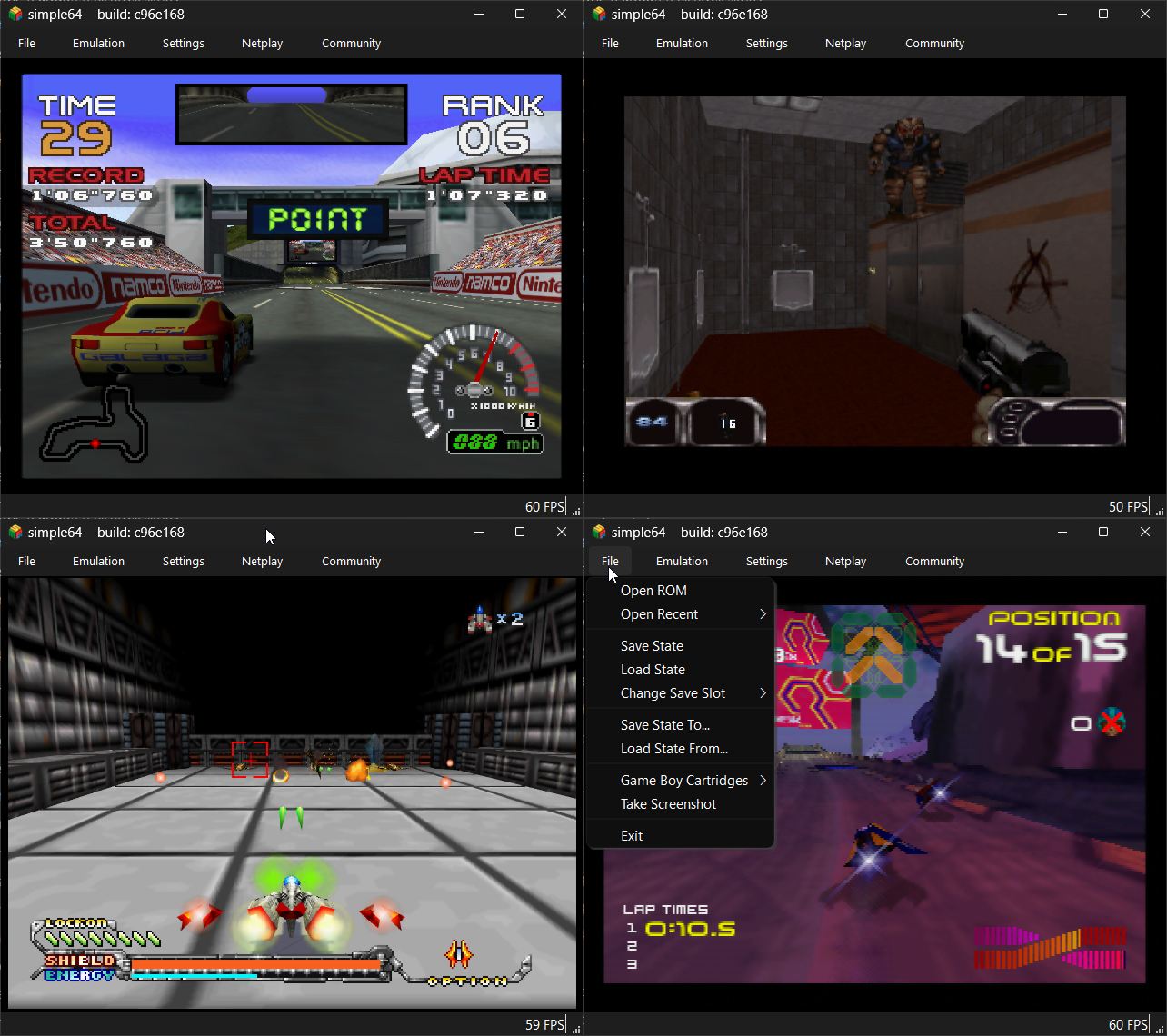Click simple64 app icon in the 59 FPS window
The height and width of the screenshot is (1036, 1167).
(15, 533)
